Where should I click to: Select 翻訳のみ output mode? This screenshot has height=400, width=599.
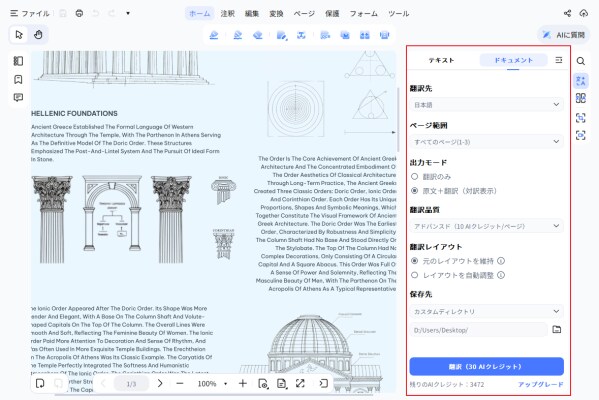pos(431,177)
